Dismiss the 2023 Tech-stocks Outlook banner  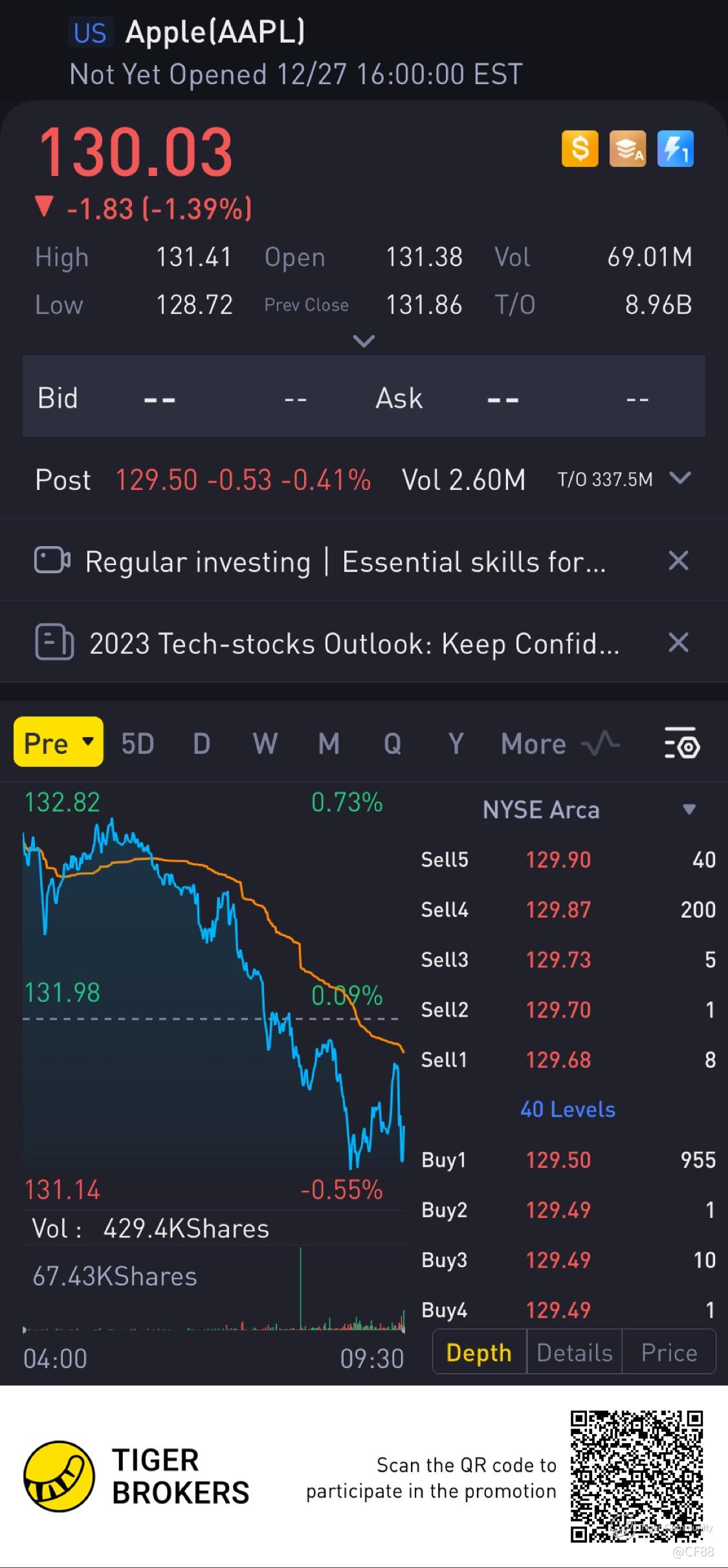point(678,643)
